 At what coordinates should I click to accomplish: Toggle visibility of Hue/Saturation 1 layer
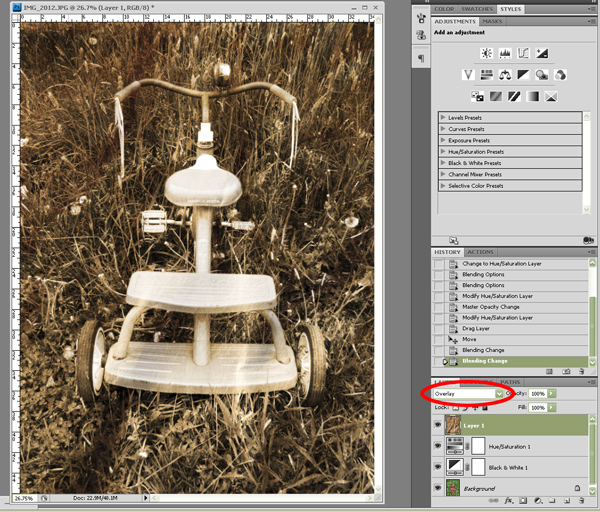[x=438, y=446]
